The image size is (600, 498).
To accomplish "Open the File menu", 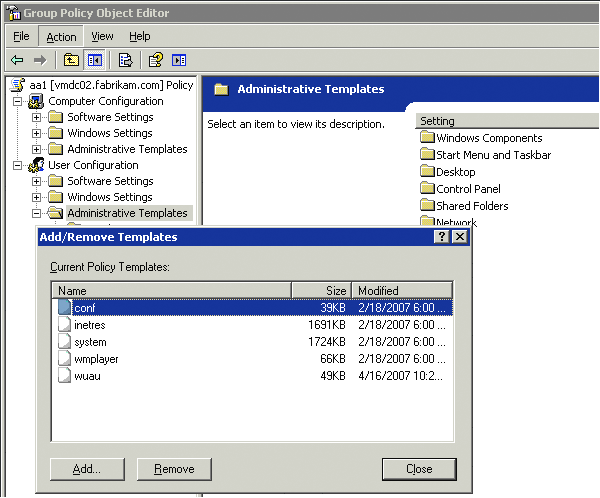I will point(21,36).
